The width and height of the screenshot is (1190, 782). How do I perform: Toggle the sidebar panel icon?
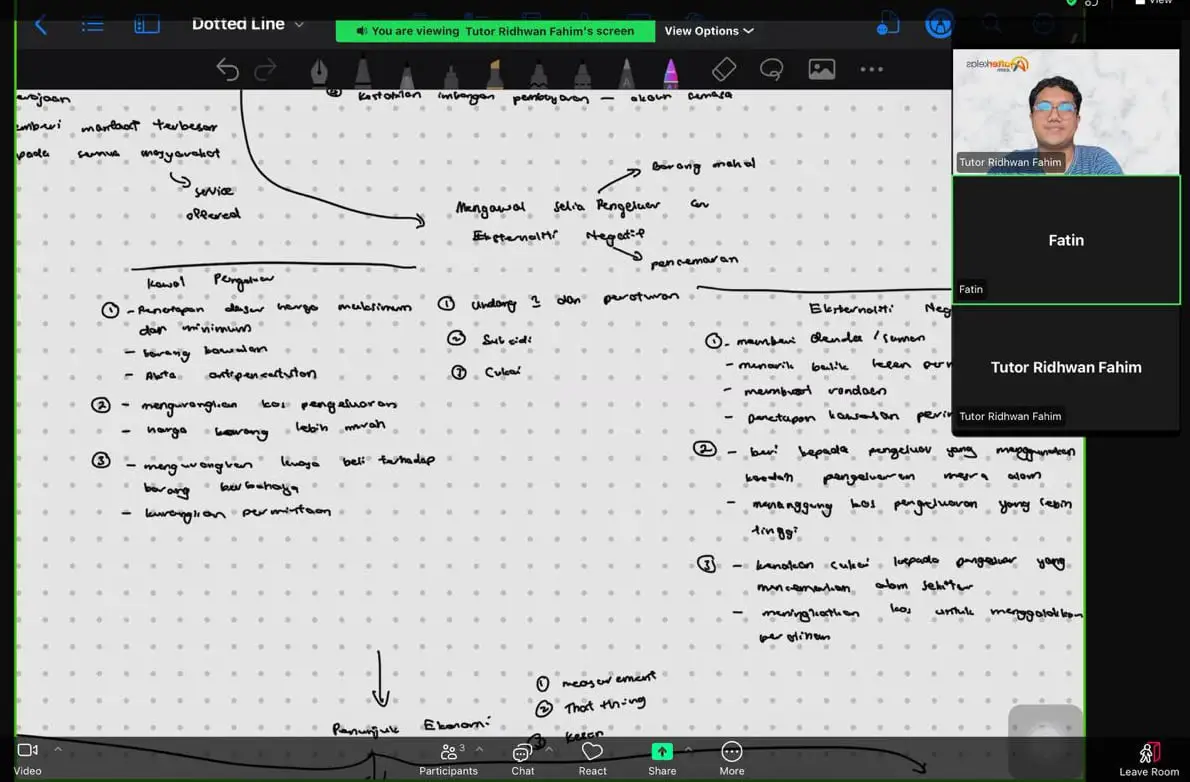point(146,25)
